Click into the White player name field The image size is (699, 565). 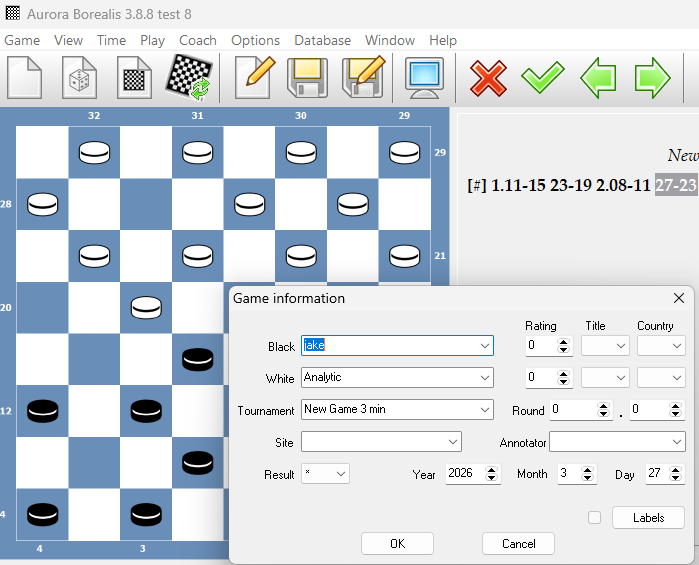(388, 378)
